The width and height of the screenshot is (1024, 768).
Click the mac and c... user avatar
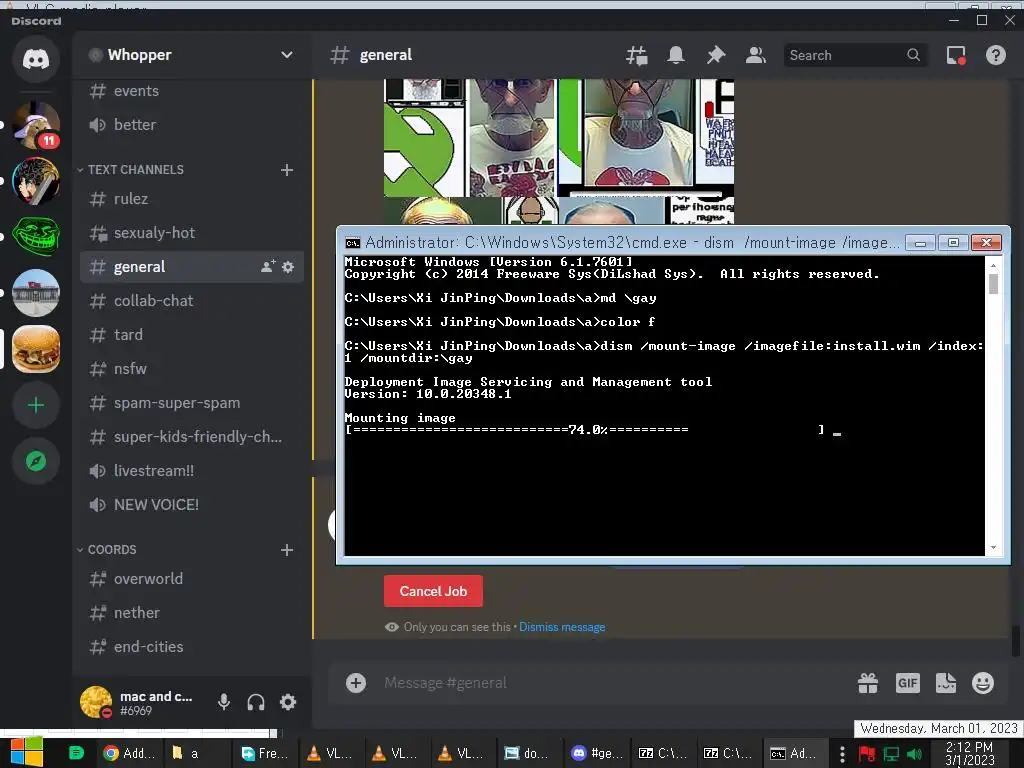pos(96,702)
